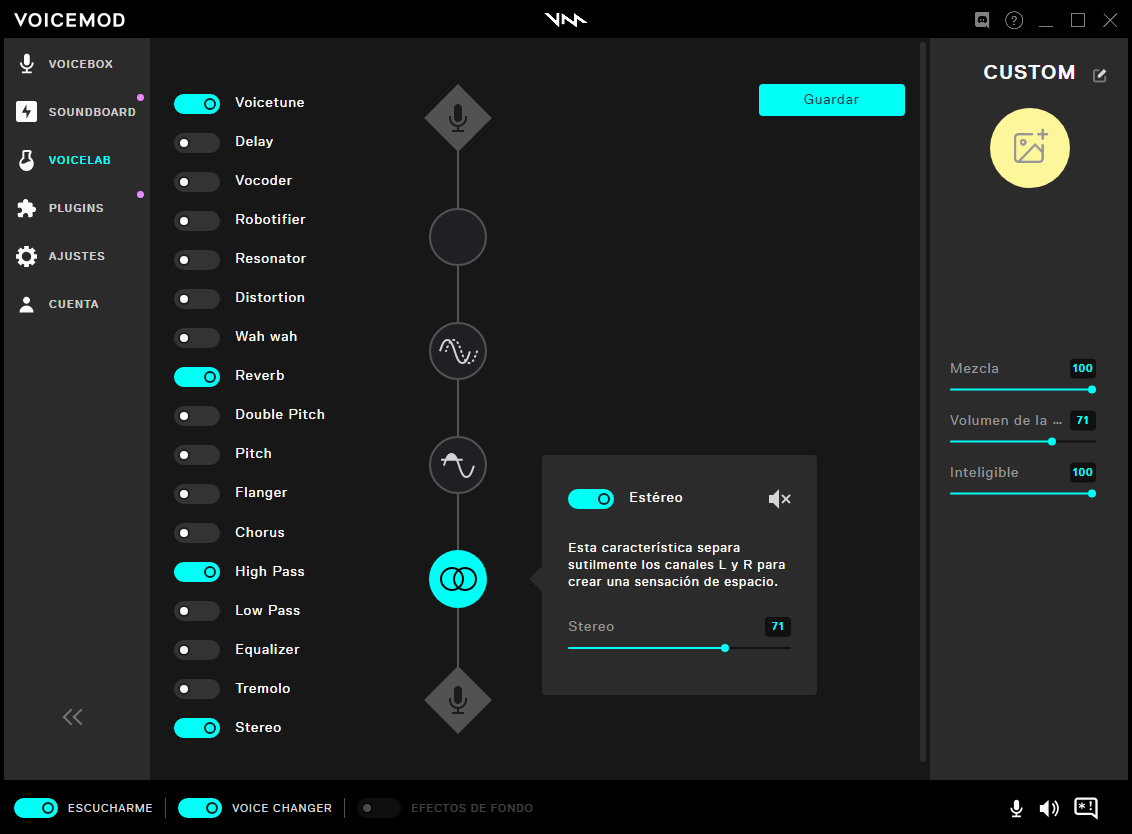
Task: Adjust the Stereo slider handle
Action: [725, 648]
